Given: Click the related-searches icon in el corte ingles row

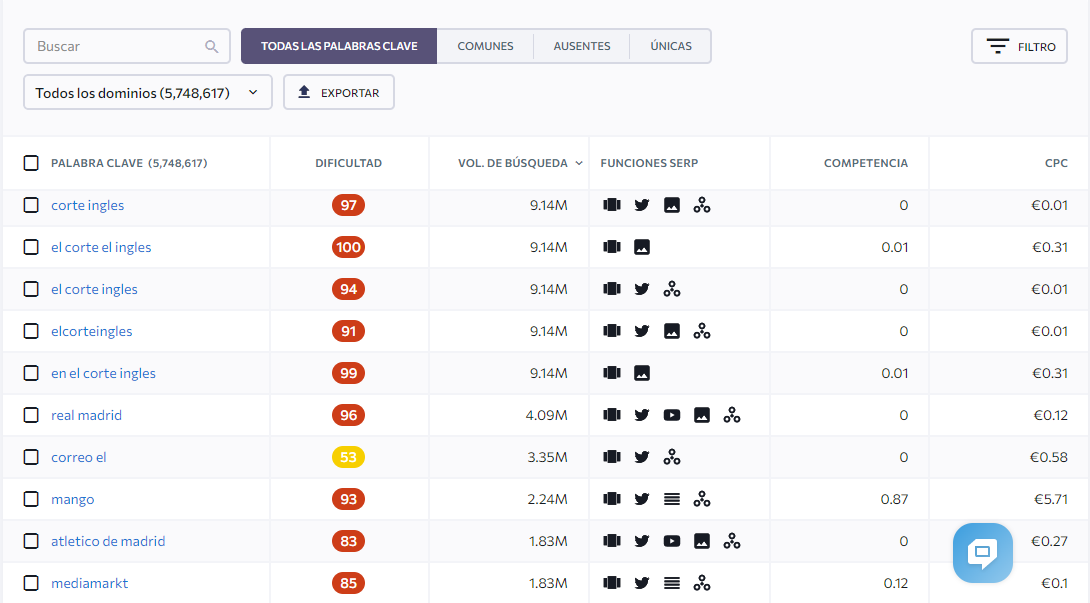Looking at the screenshot, I should pyautogui.click(x=672, y=289).
